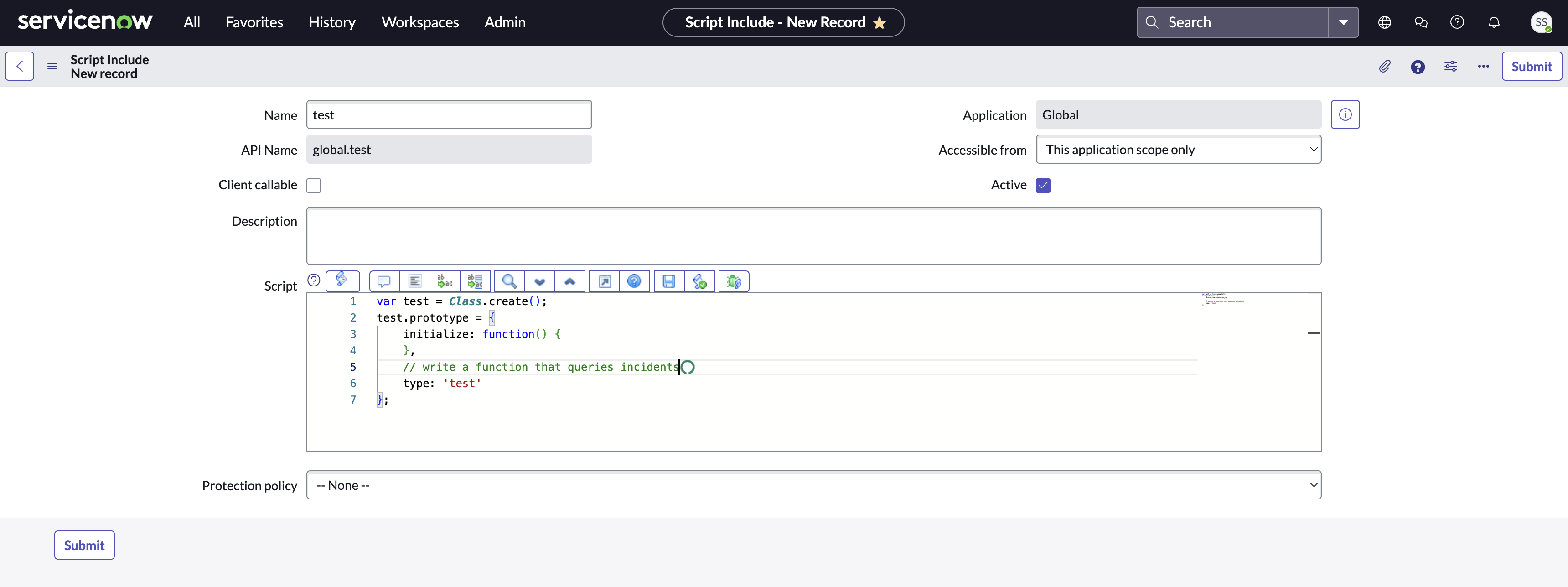Click the paperclip attachments icon
Screen dimensions: 1568x587
click(x=1384, y=67)
